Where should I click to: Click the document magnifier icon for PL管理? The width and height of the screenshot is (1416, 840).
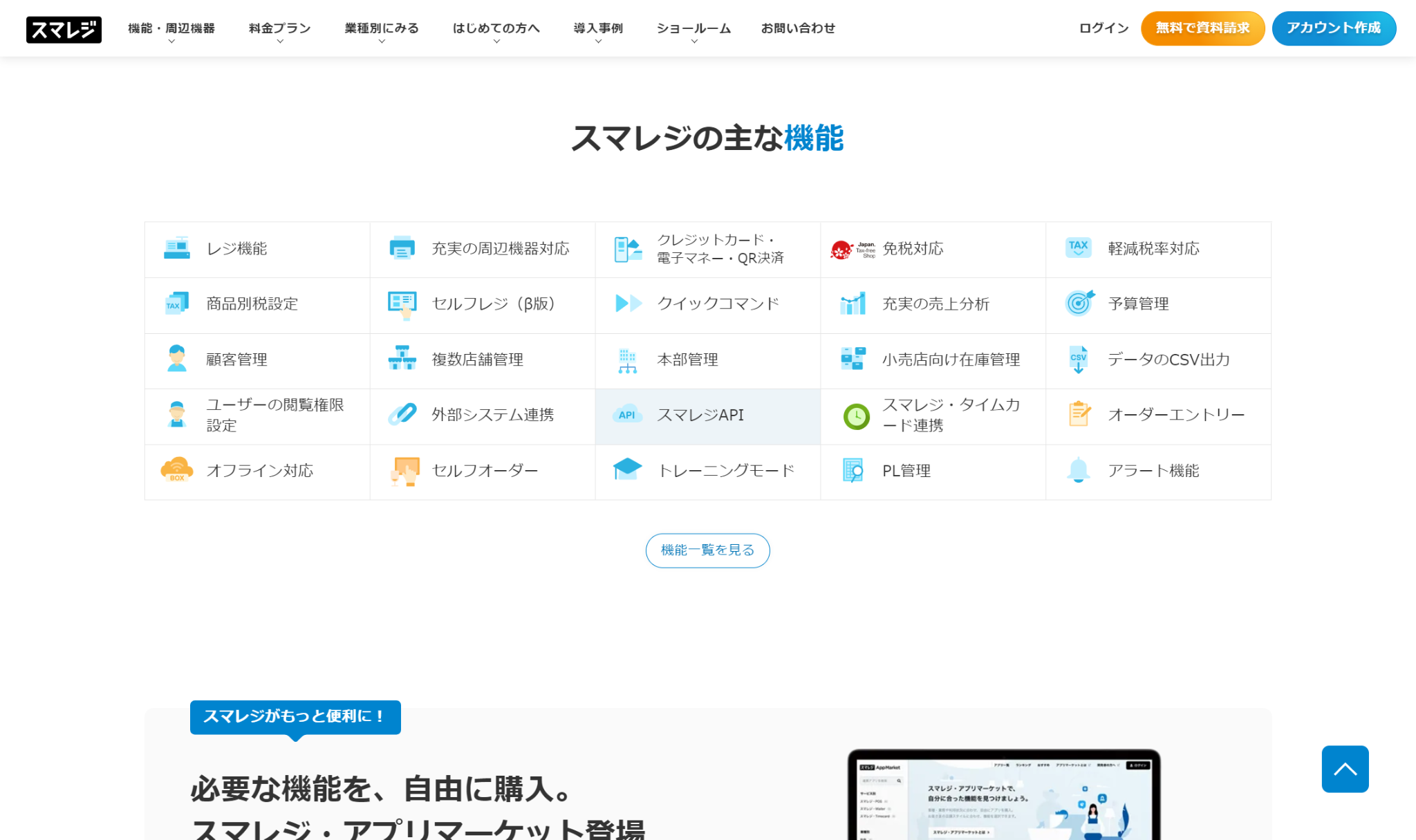[853, 470]
